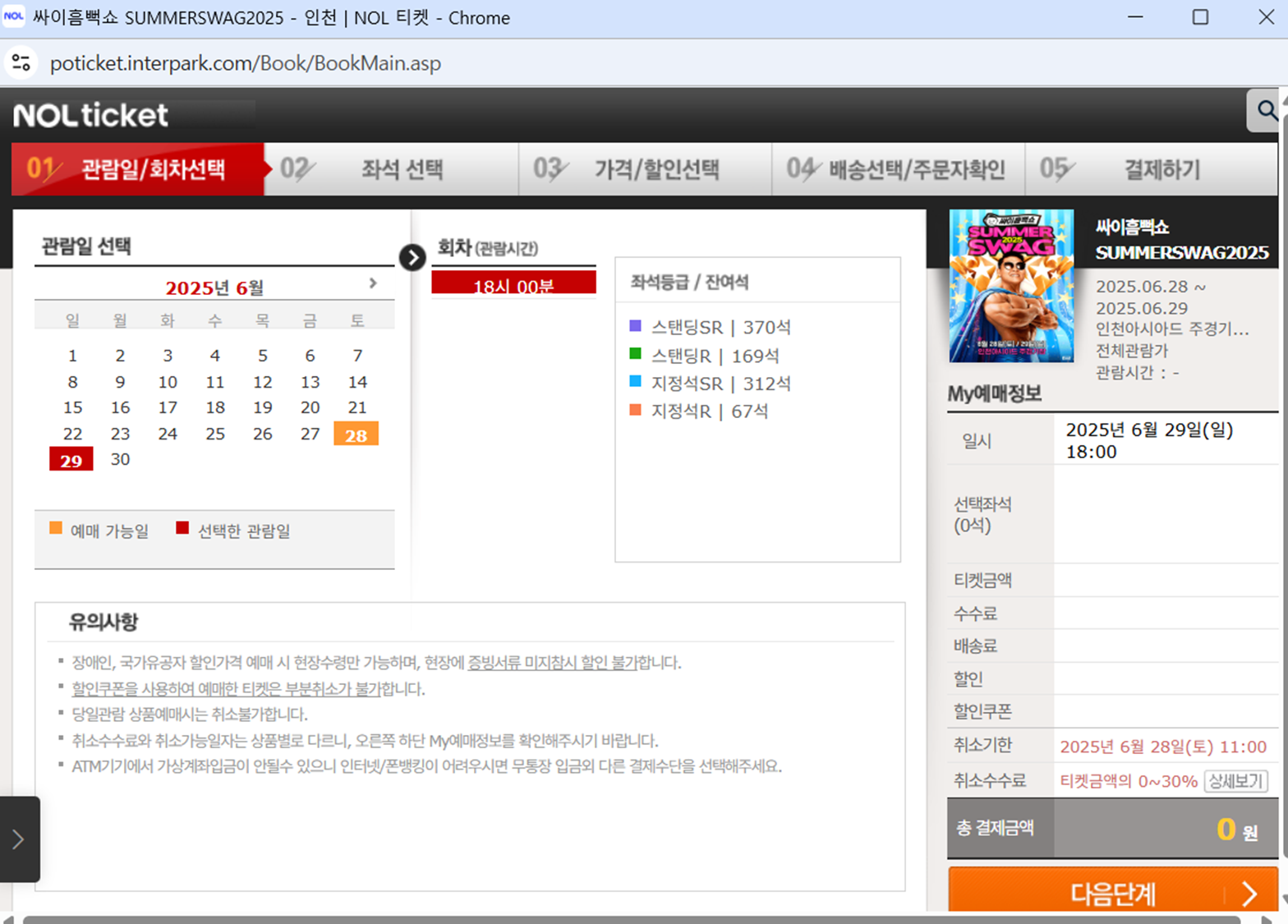This screenshot has height=924, width=1288.
Task: Go to next month in calendar
Action: click(x=373, y=283)
